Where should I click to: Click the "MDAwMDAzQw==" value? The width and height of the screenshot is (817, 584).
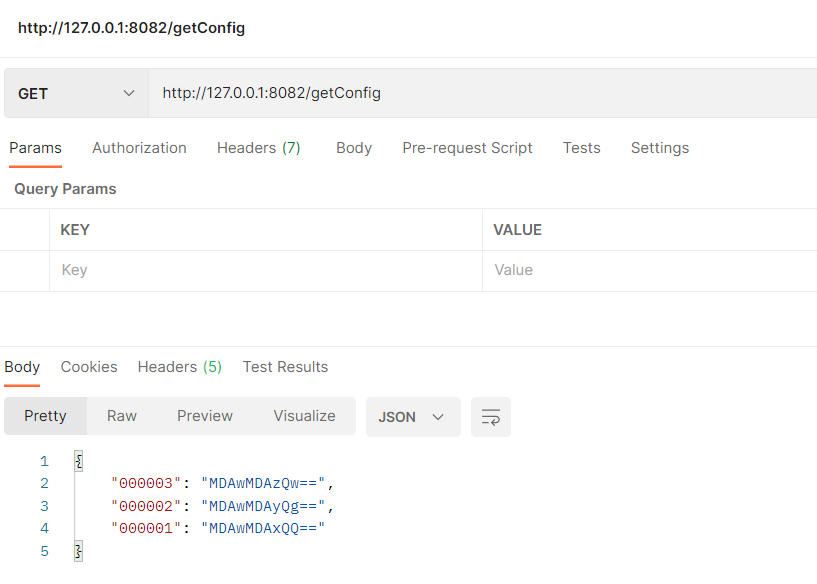point(263,483)
